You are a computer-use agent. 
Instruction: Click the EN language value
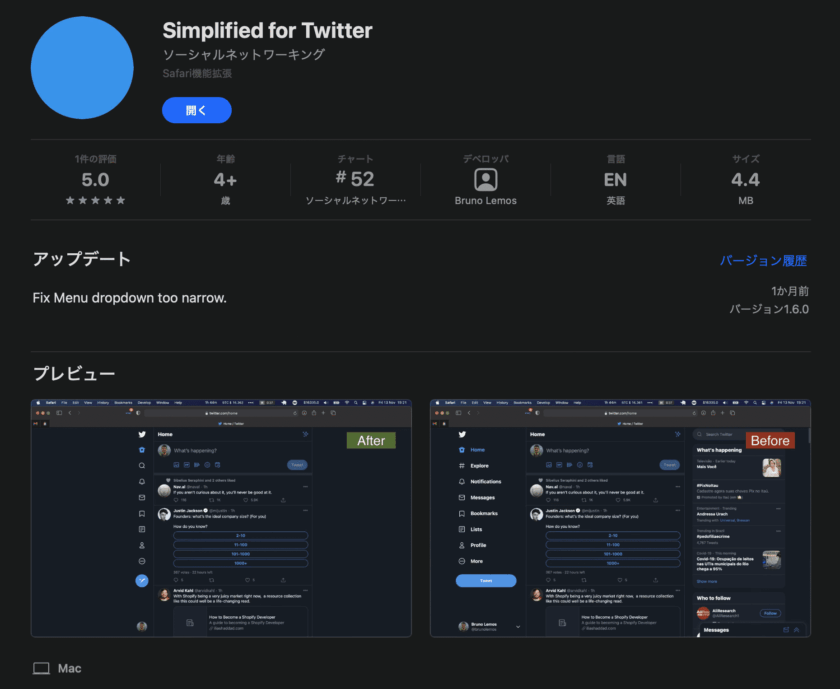616,179
